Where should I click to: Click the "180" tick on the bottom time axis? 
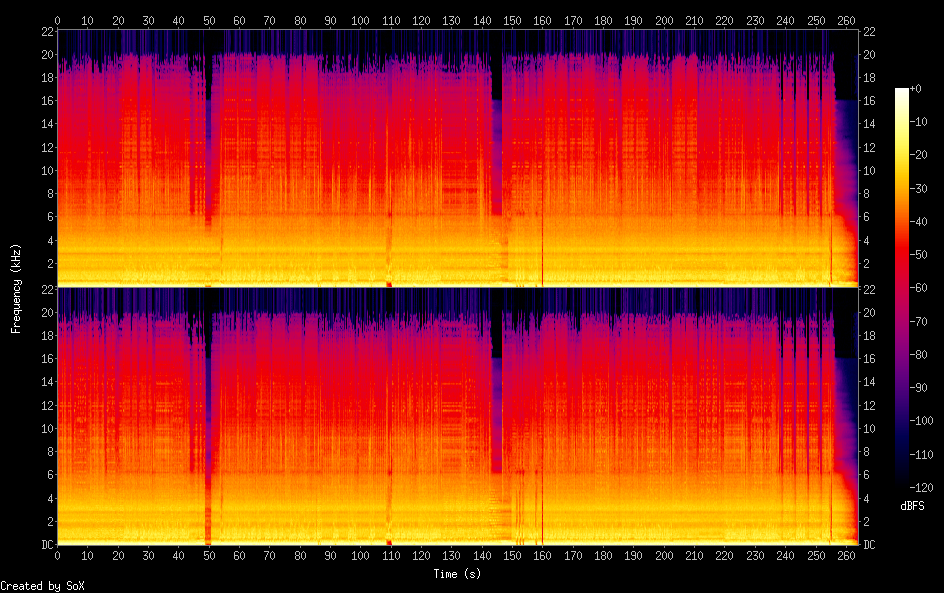(x=603, y=556)
